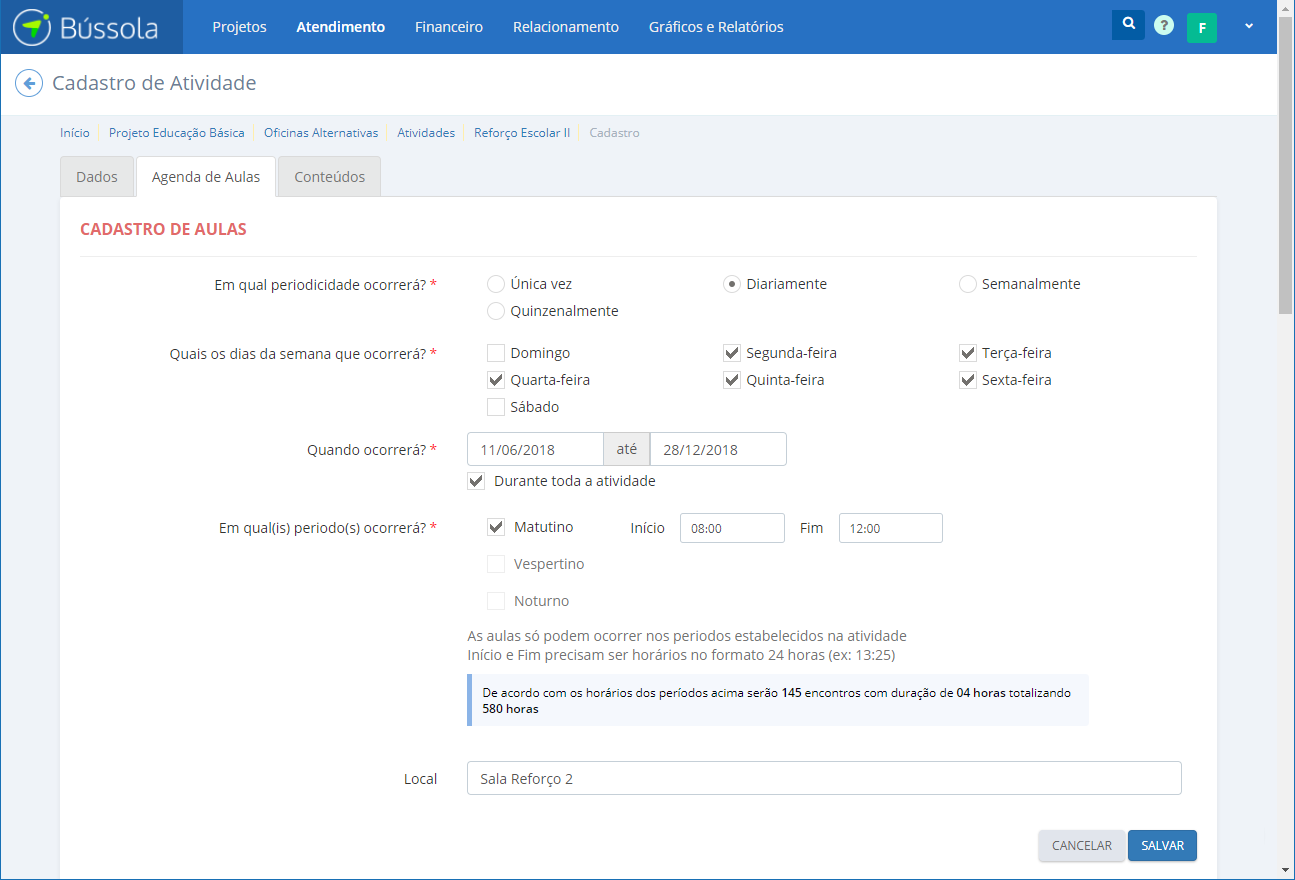Click the Início time field 08:00

[x=732, y=528]
